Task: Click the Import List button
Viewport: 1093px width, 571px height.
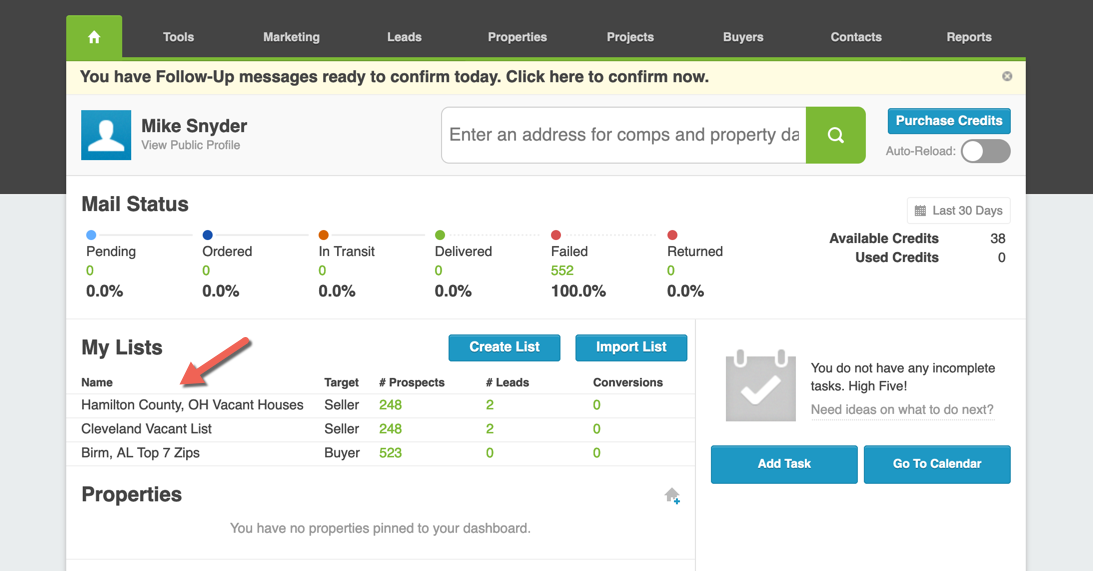Action: (x=631, y=347)
